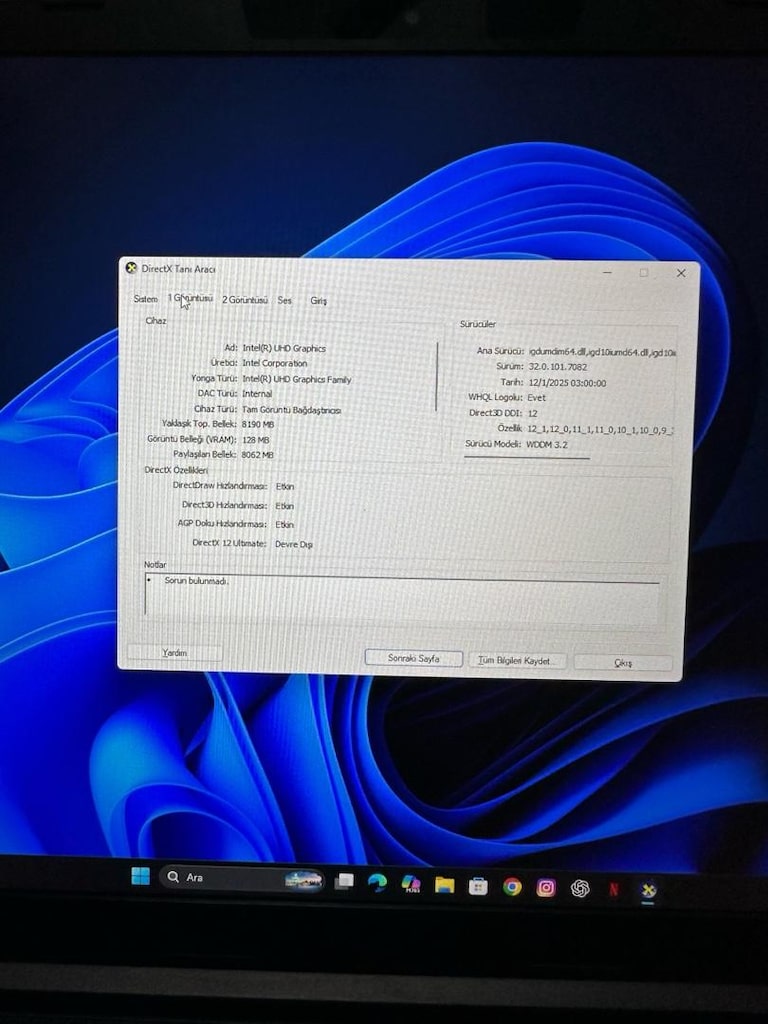Click the Cihaz panel vertical scrollbar
This screenshot has height=1024, width=768.
point(437,376)
